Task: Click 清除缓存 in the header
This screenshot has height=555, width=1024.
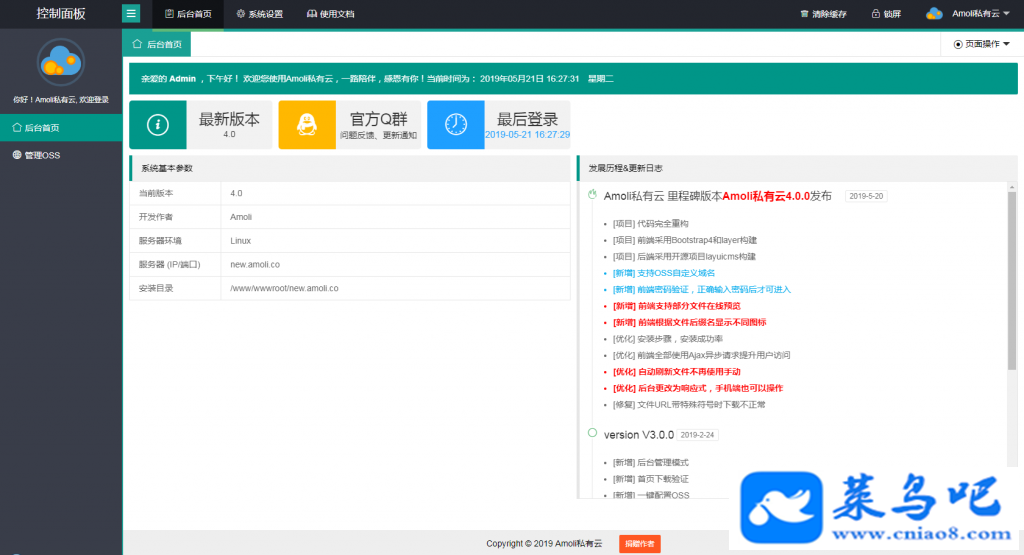Action: click(823, 14)
